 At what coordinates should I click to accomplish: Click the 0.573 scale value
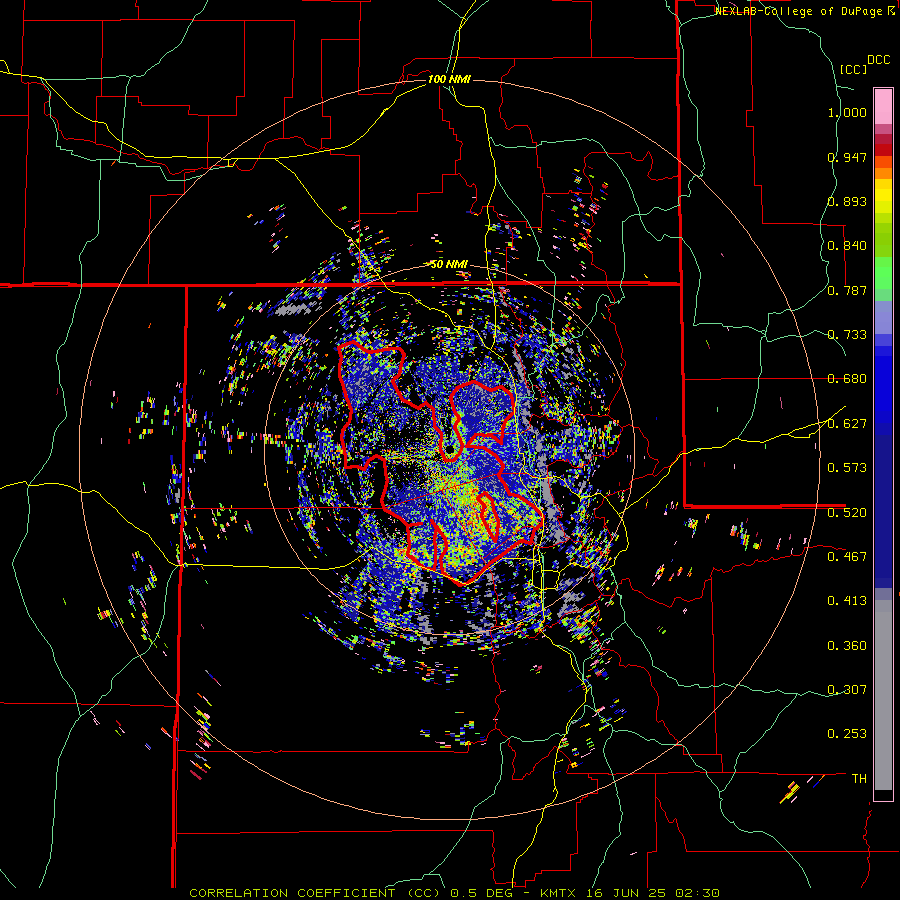tap(847, 468)
